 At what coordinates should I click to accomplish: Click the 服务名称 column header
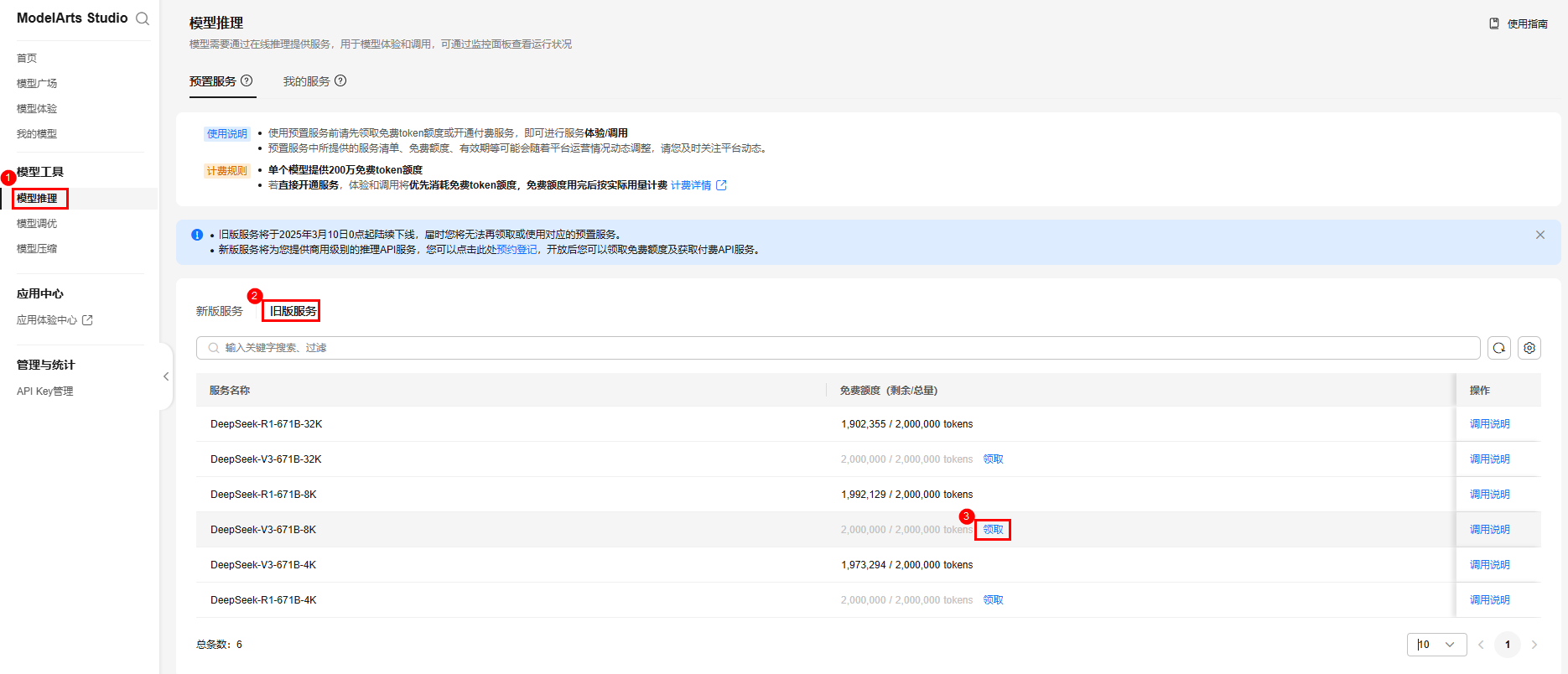[230, 391]
